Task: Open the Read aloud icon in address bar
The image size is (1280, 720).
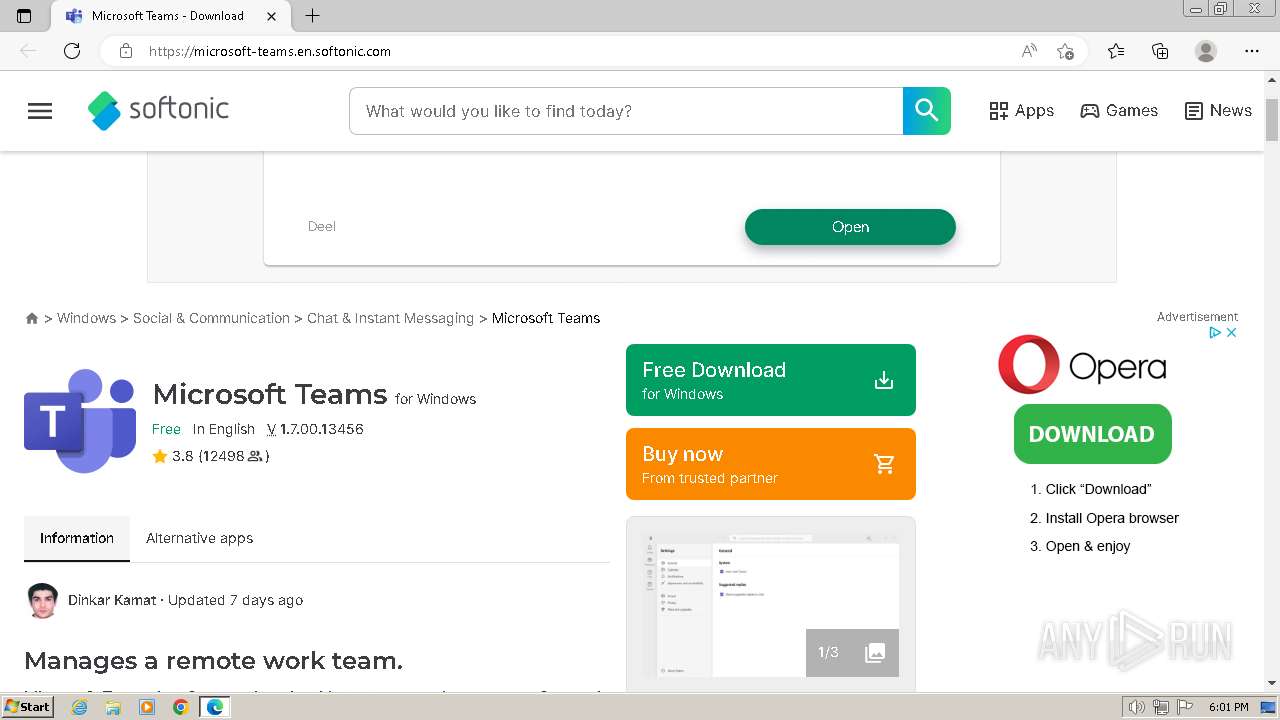Action: coord(1029,51)
